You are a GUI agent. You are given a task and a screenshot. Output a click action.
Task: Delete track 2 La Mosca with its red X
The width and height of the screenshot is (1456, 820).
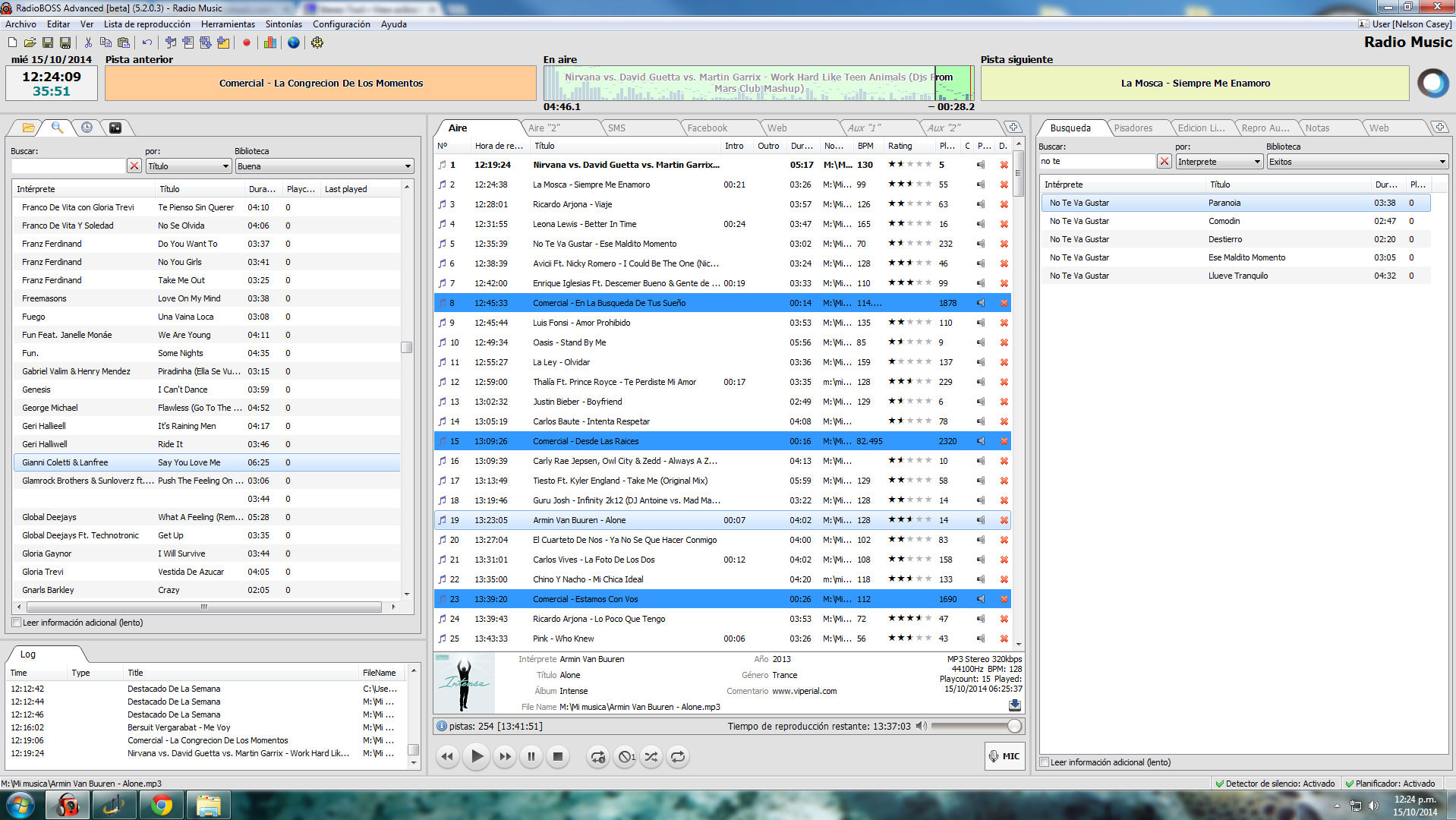coord(1004,184)
